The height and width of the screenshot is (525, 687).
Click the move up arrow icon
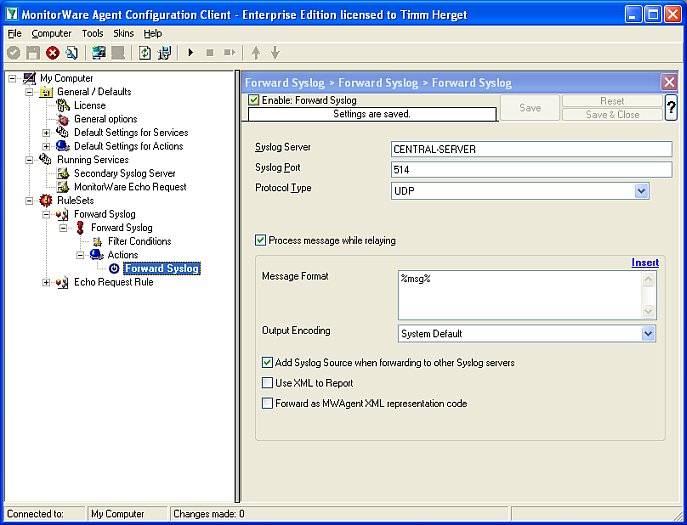click(256, 53)
